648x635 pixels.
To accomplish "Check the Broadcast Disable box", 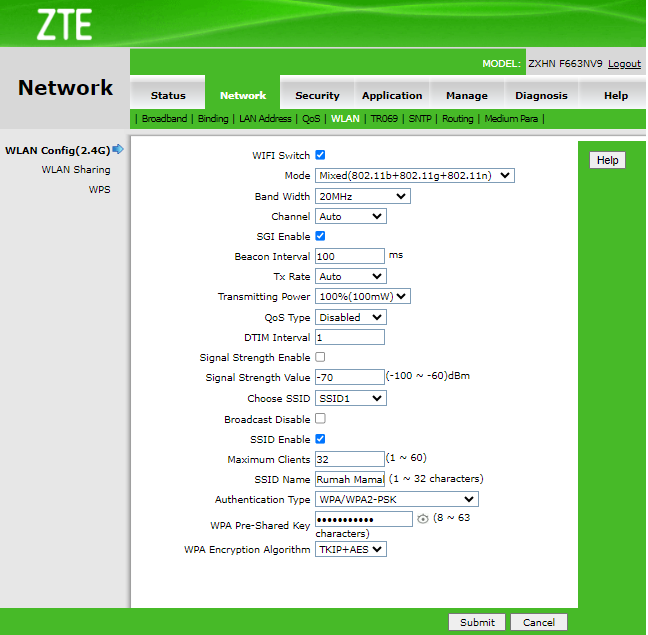I will (320, 419).
